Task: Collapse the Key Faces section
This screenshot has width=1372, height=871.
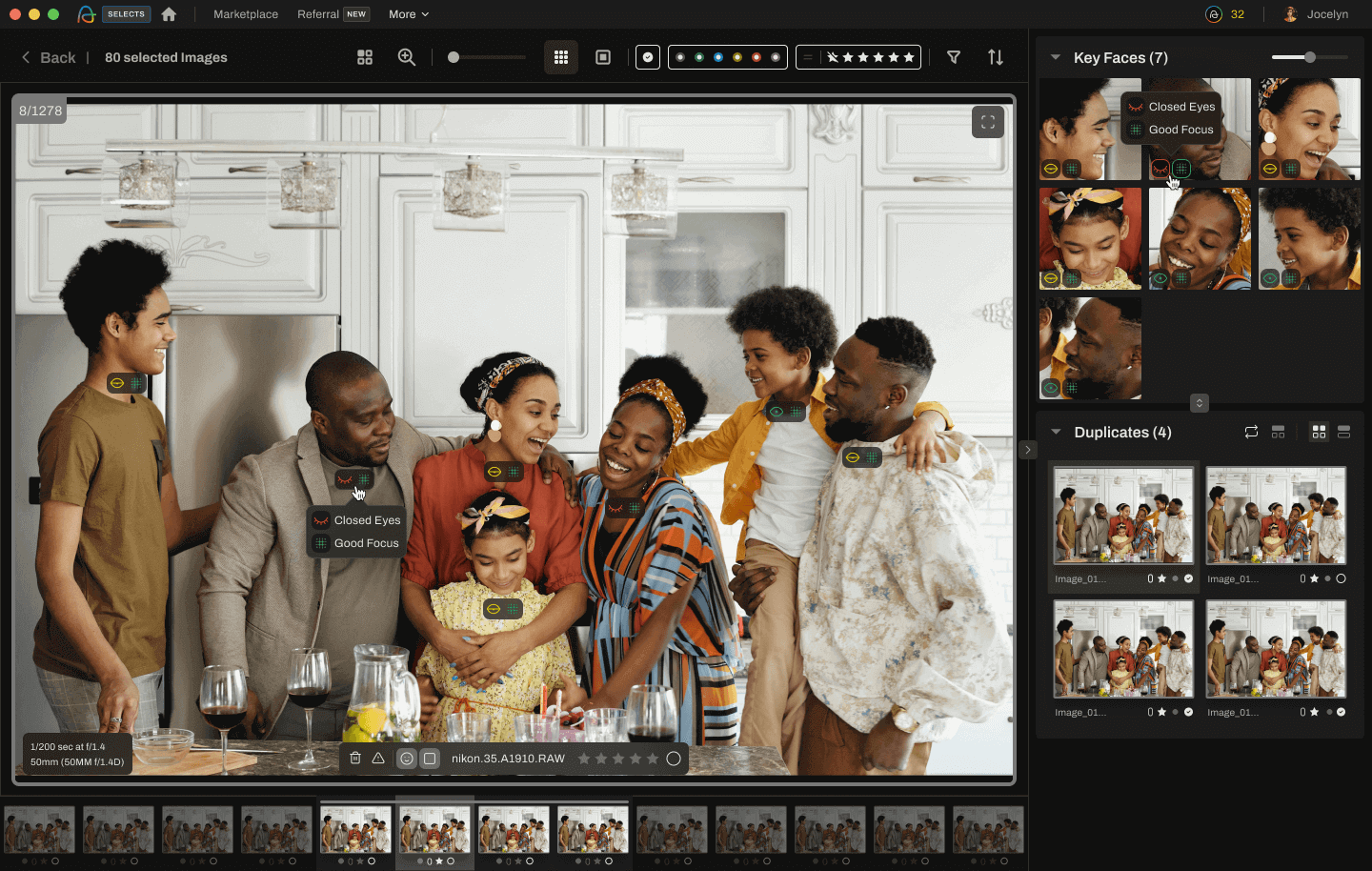Action: click(x=1056, y=57)
